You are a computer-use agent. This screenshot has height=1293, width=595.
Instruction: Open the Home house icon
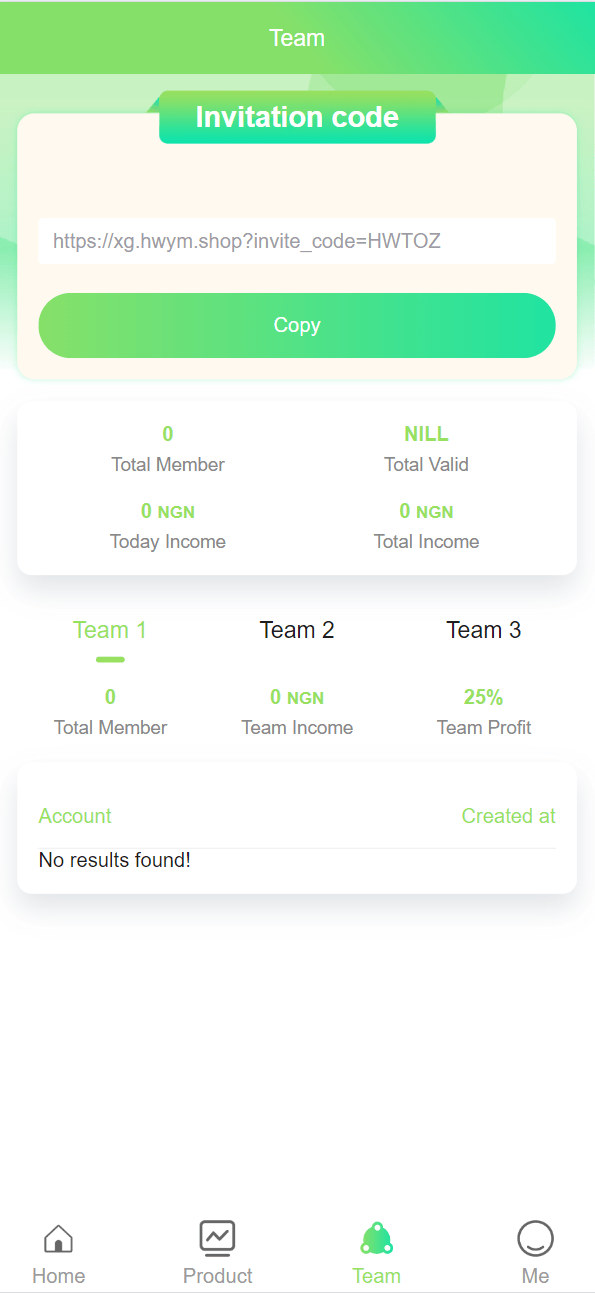click(x=58, y=1239)
